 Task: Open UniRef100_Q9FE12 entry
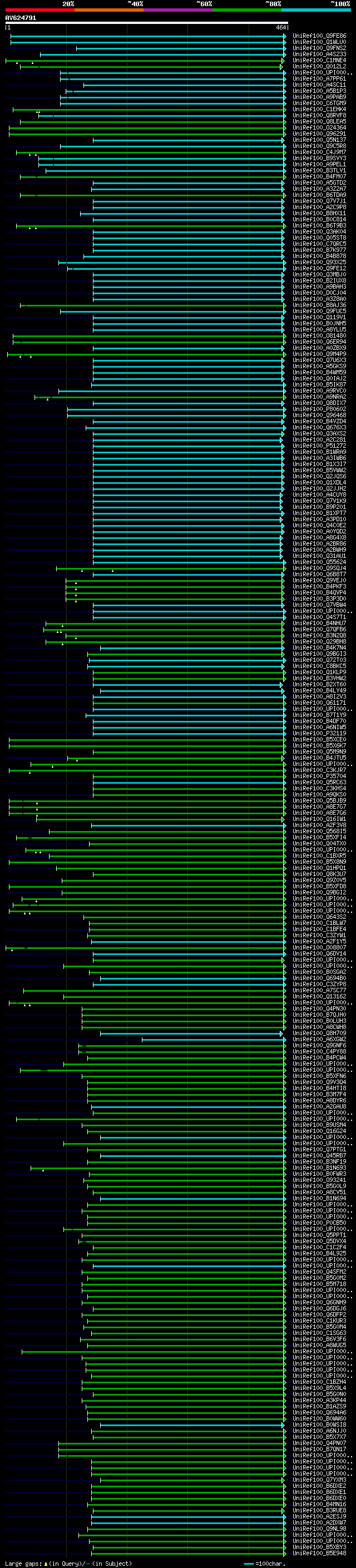pos(319,268)
